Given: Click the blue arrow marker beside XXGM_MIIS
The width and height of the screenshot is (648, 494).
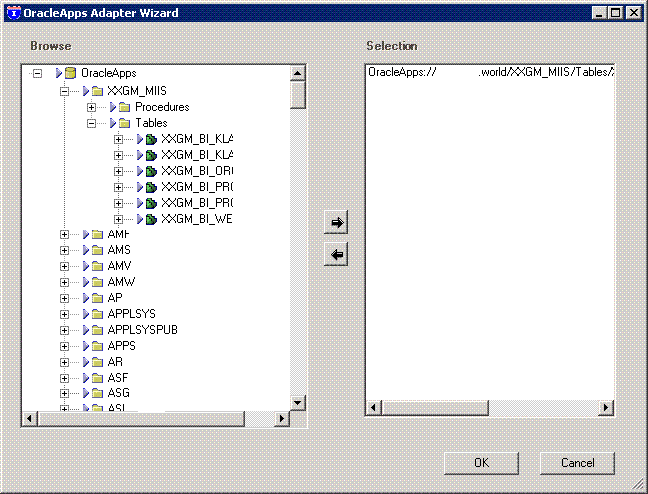Looking at the screenshot, I should tap(86, 91).
